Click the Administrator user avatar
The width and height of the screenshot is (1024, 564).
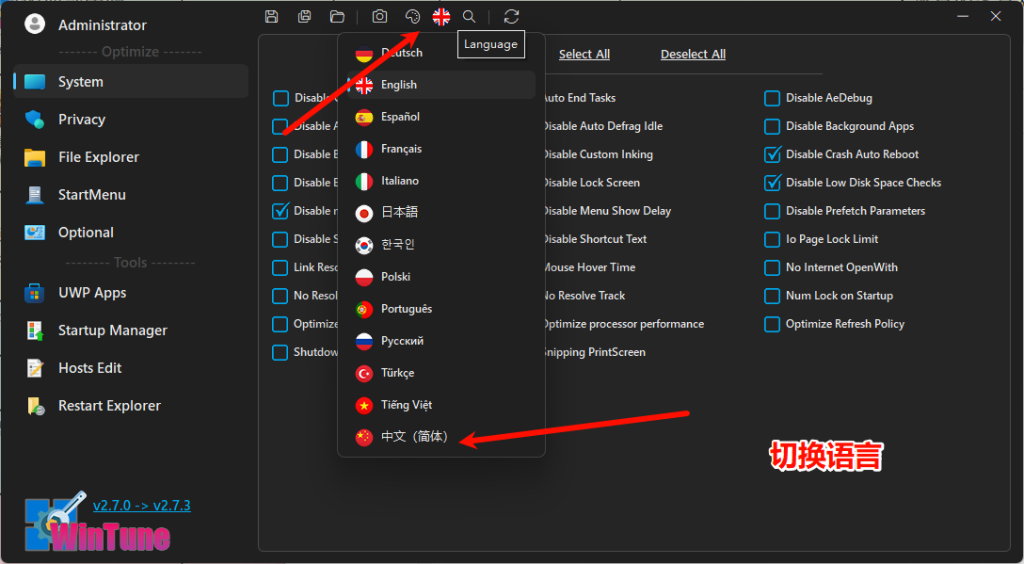[35, 24]
